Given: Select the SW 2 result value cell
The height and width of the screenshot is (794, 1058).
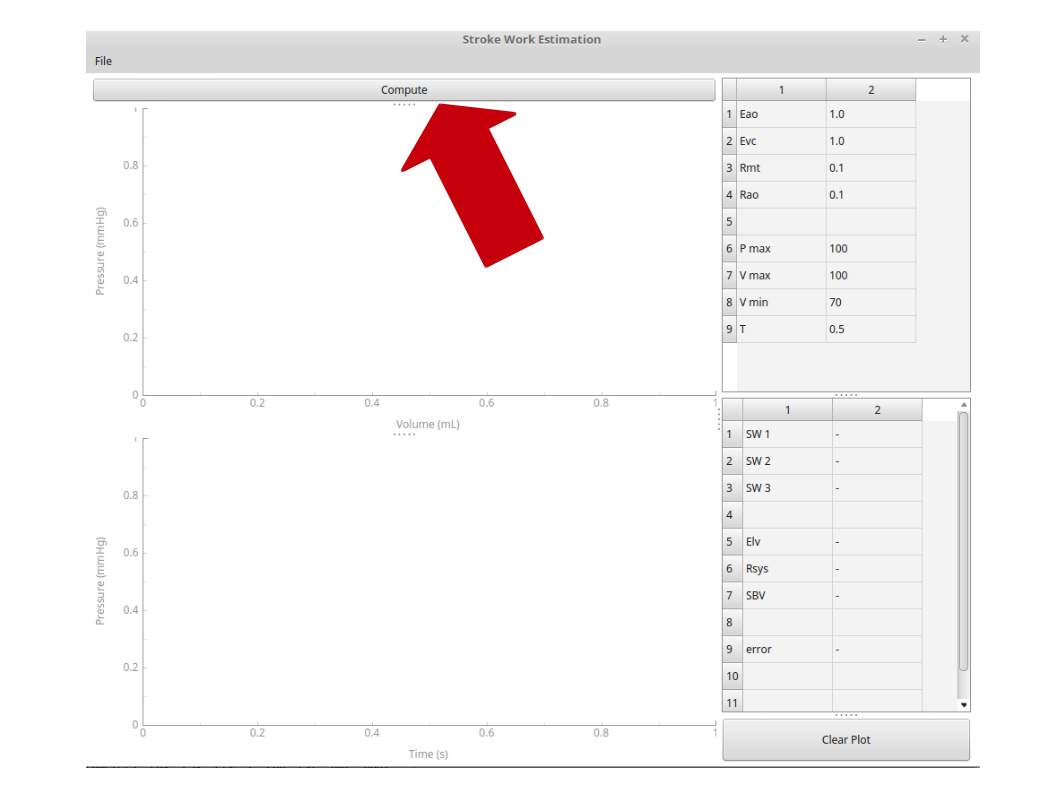Looking at the screenshot, I should [877, 461].
